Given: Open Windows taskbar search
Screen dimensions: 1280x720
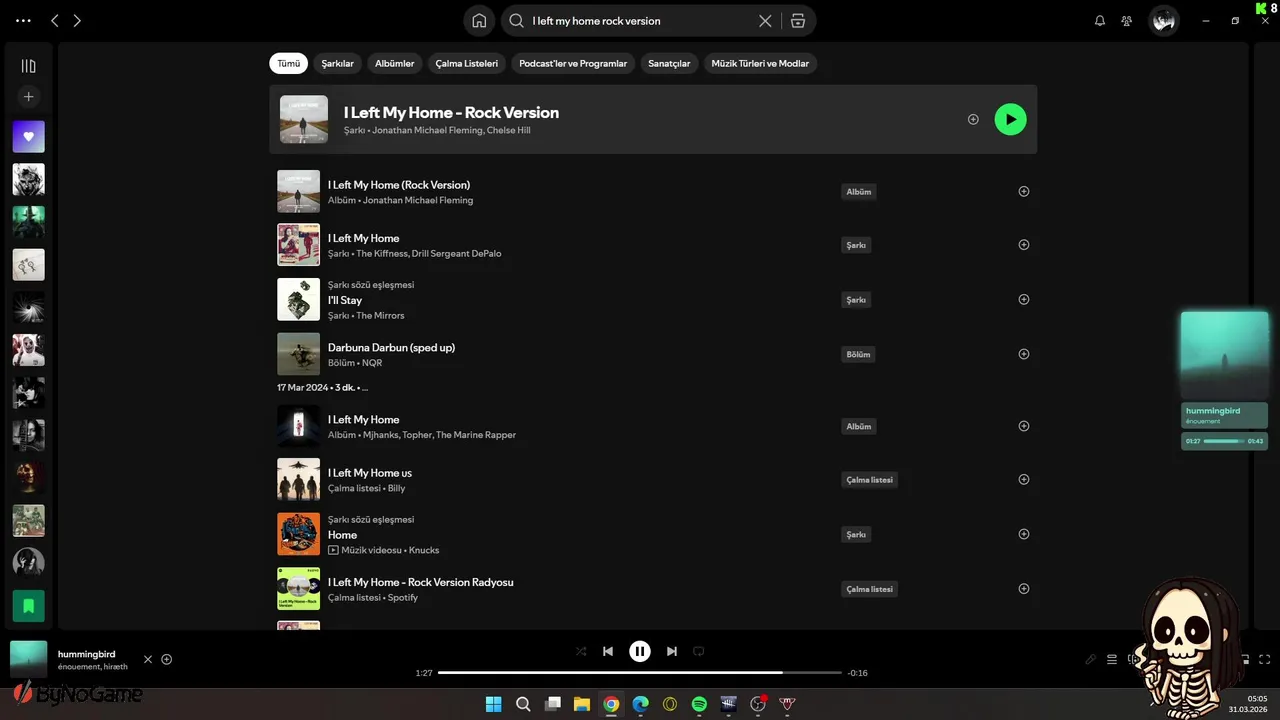Looking at the screenshot, I should [x=523, y=704].
